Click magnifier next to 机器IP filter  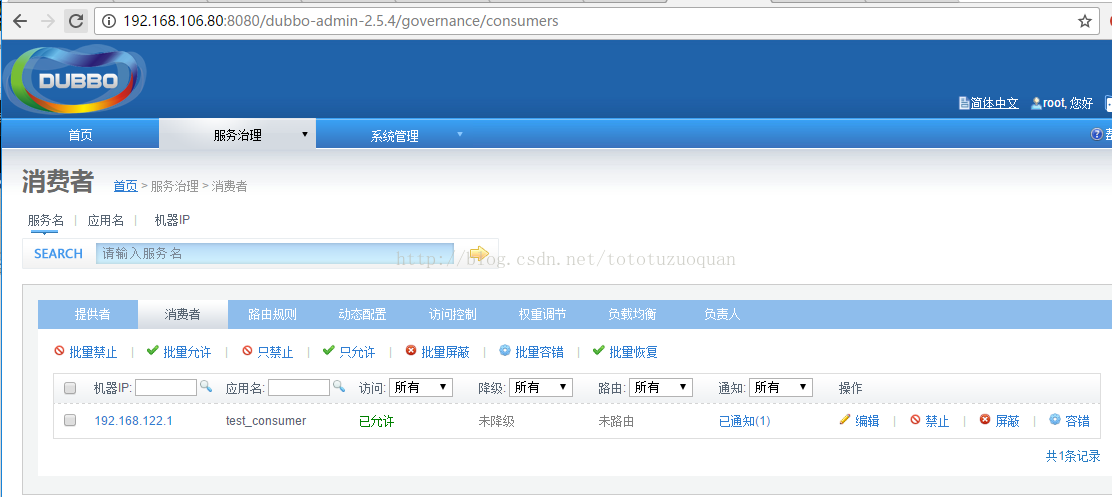(x=206, y=386)
